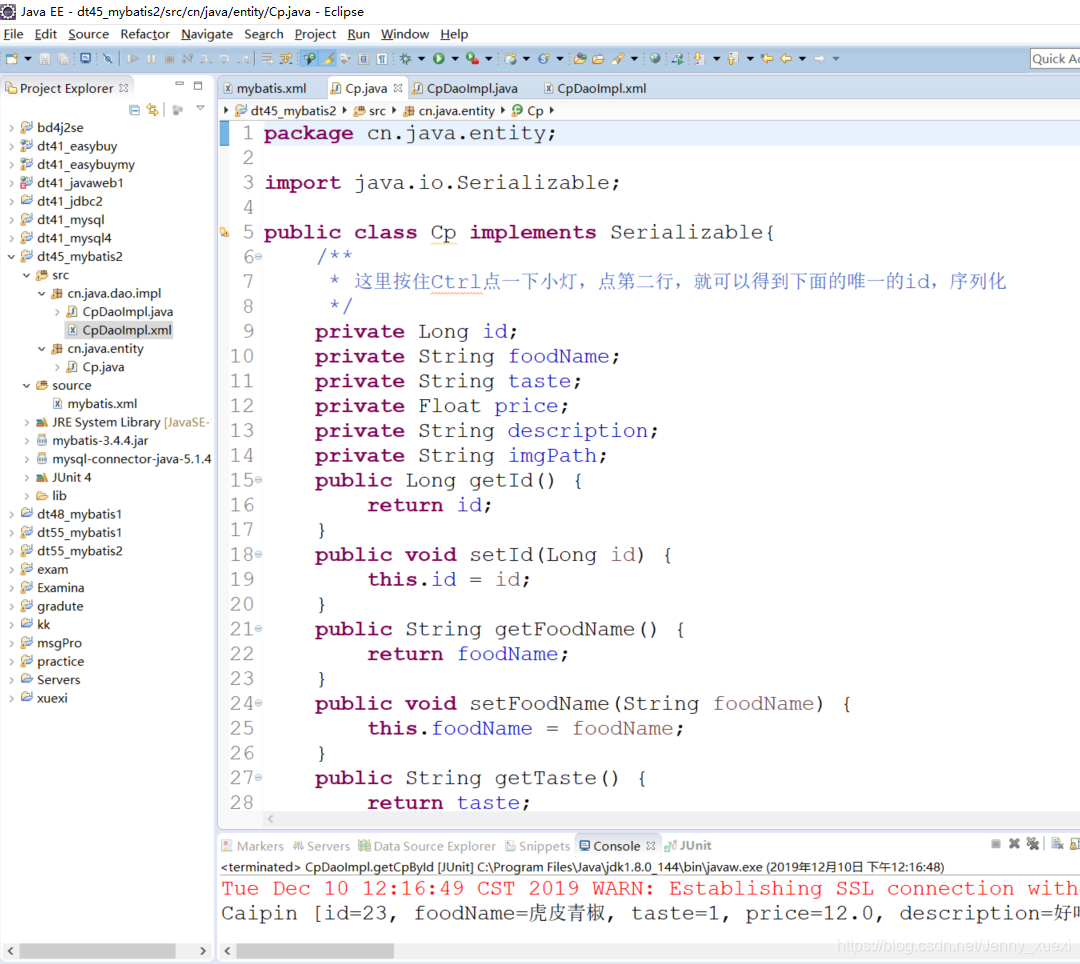Open the Refactor menu
The image size is (1080, 964).
tap(145, 34)
